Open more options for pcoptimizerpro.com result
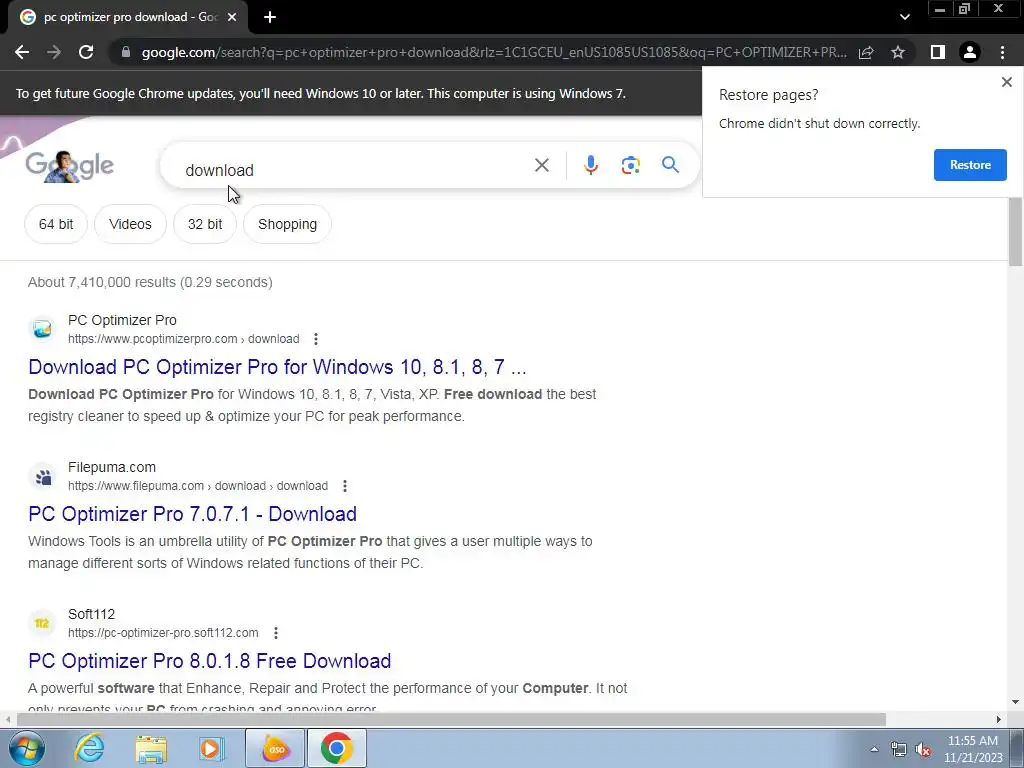The image size is (1024, 768). click(315, 339)
